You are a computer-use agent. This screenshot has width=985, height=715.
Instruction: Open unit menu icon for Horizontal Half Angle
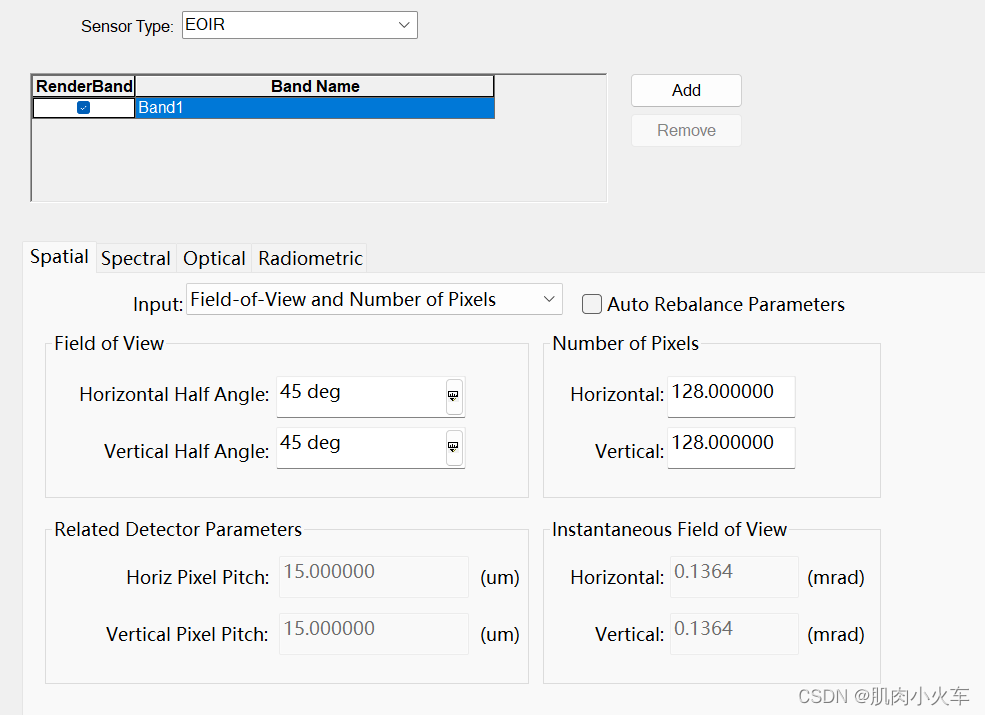tap(453, 396)
